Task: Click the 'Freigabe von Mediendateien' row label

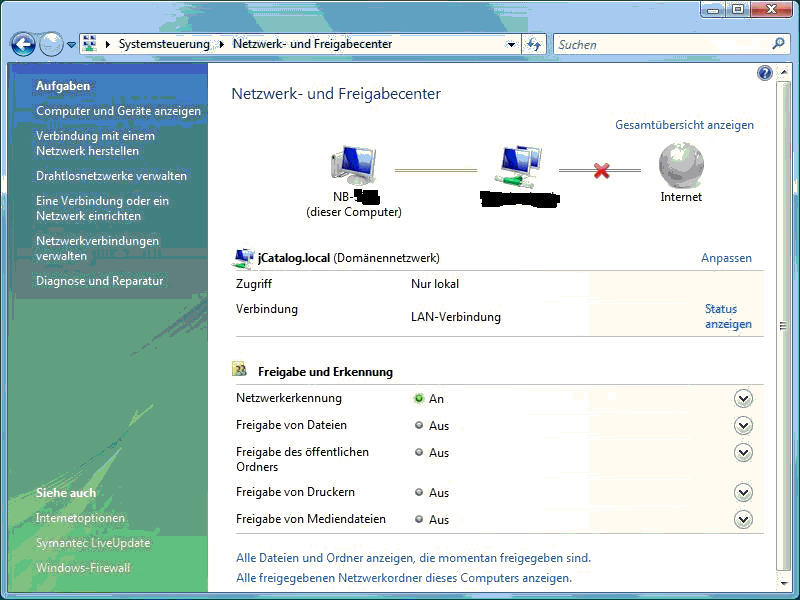Action: [x=311, y=519]
